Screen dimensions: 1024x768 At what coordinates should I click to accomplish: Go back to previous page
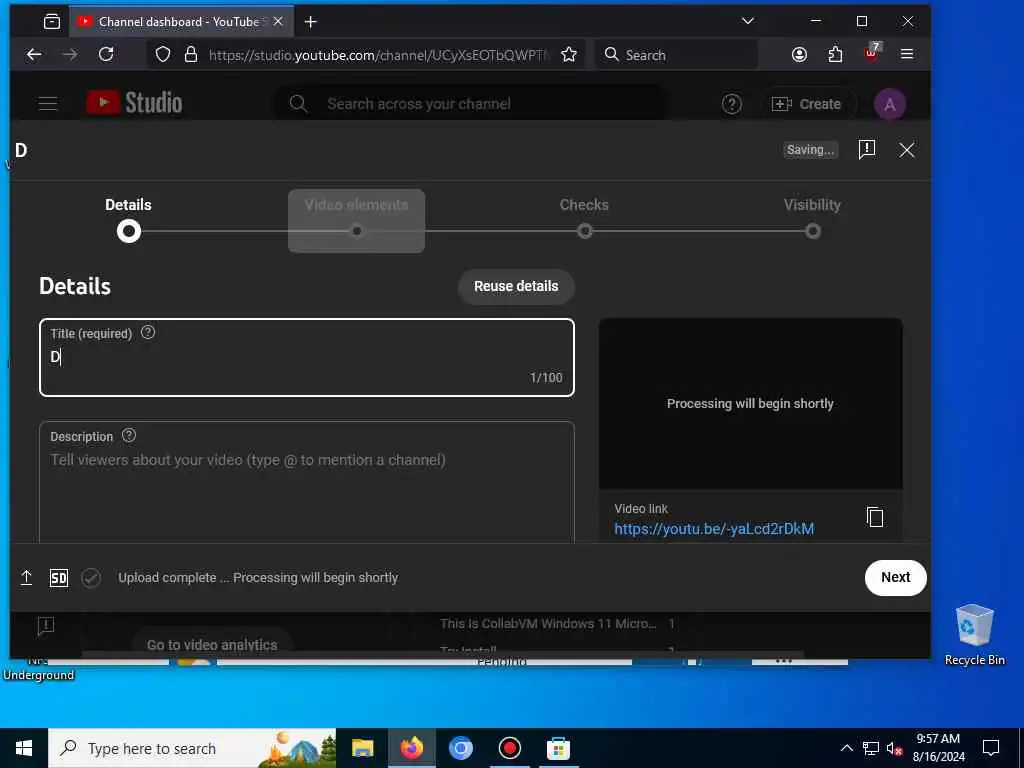click(34, 55)
